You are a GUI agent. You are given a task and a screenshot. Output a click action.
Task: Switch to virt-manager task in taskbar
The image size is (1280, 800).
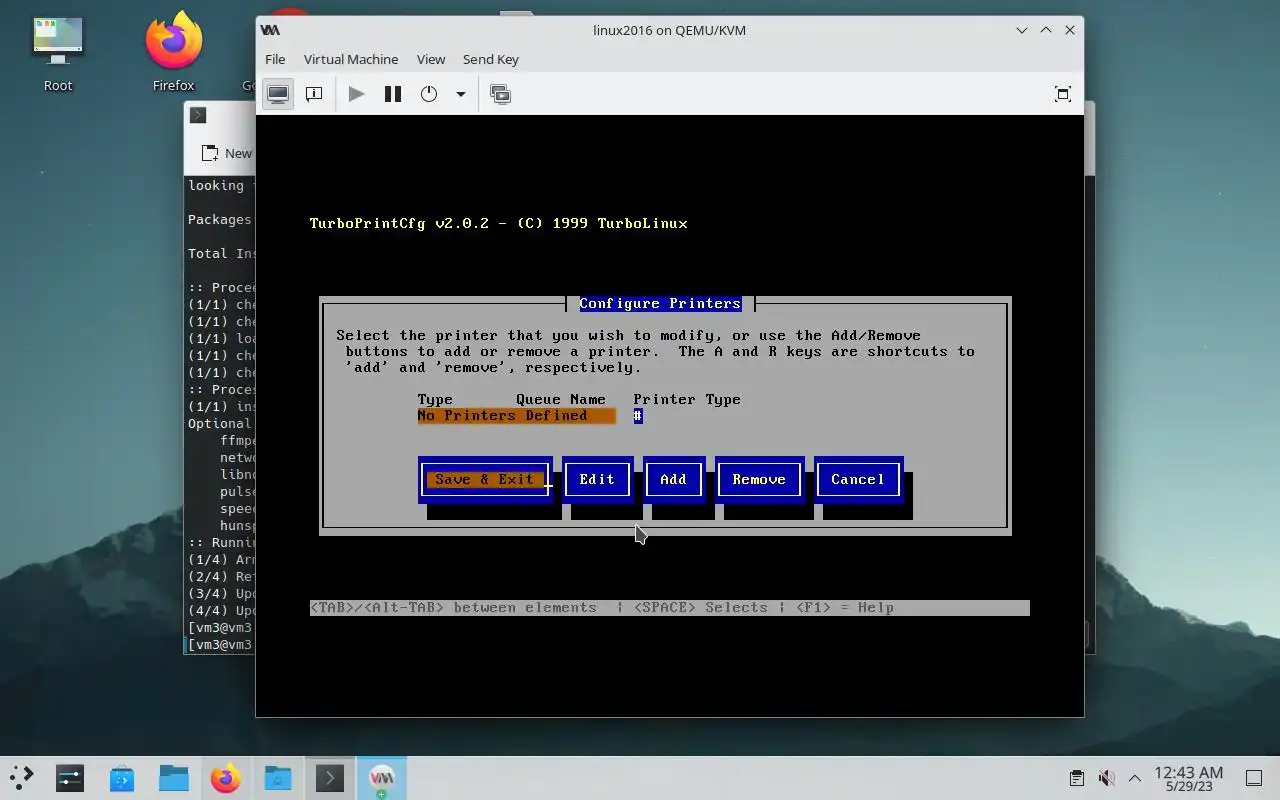point(382,778)
